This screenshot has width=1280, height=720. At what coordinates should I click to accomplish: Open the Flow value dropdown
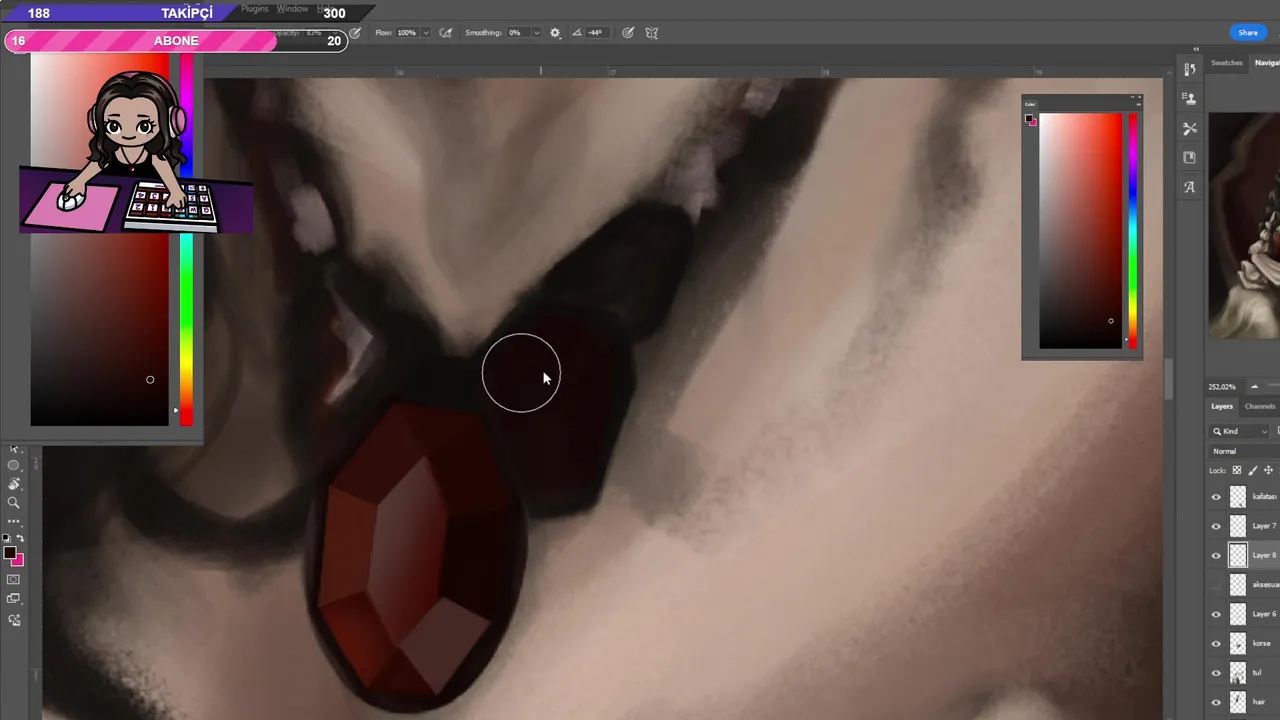pos(425,33)
